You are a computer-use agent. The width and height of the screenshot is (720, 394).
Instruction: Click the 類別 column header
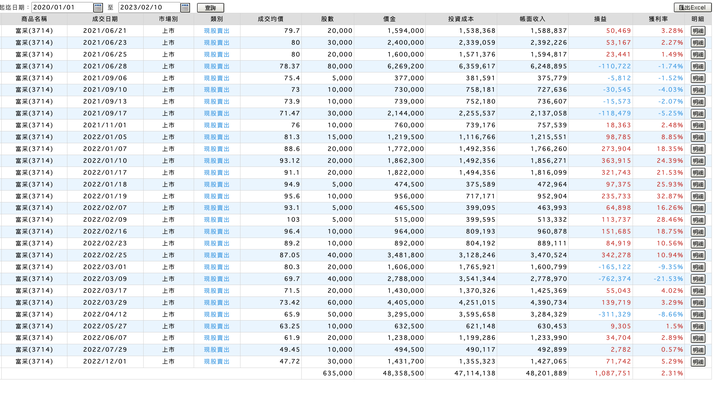point(216,19)
